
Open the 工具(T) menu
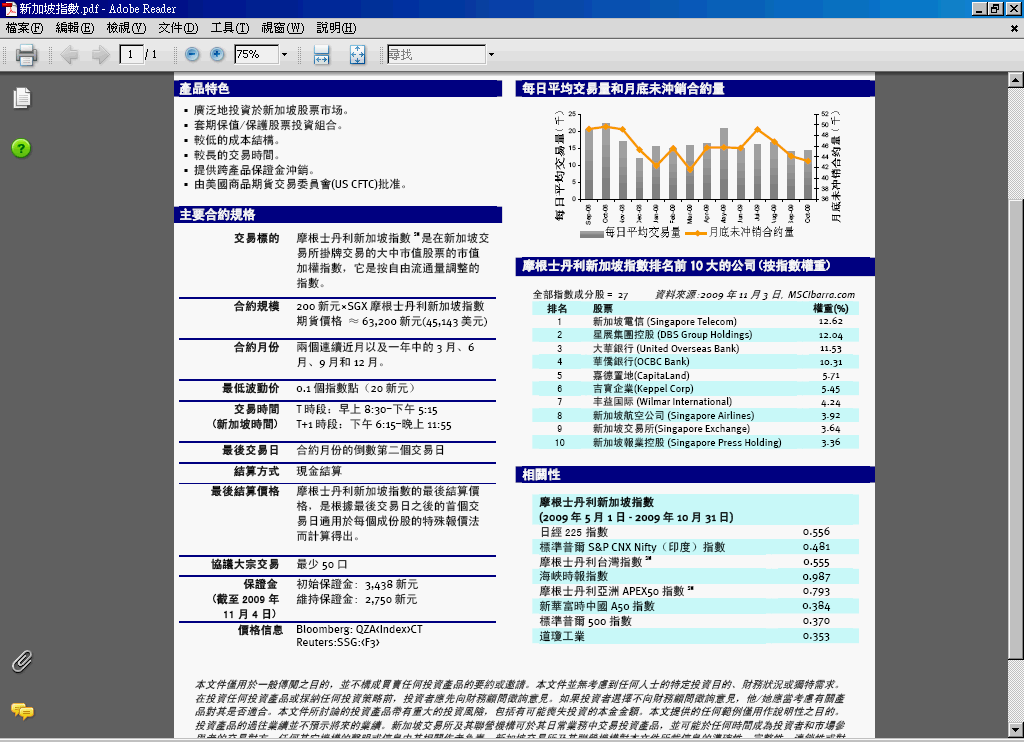[229, 28]
